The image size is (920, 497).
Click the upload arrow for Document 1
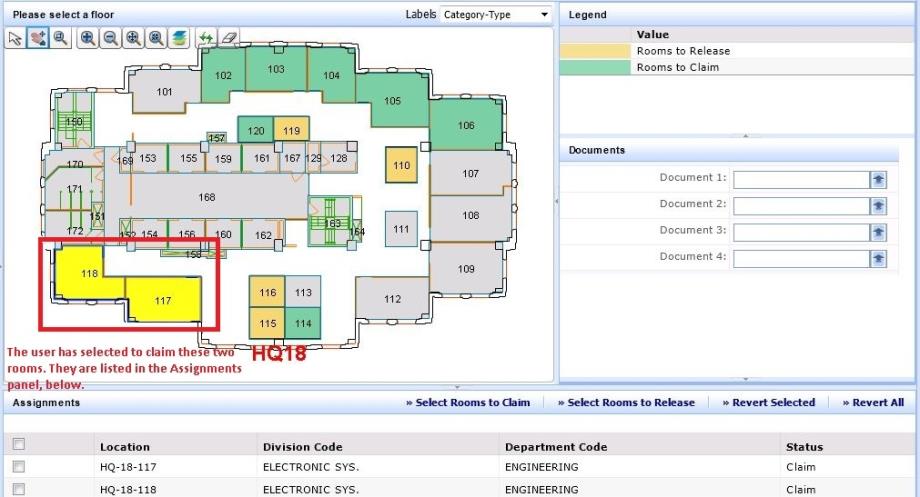(879, 179)
